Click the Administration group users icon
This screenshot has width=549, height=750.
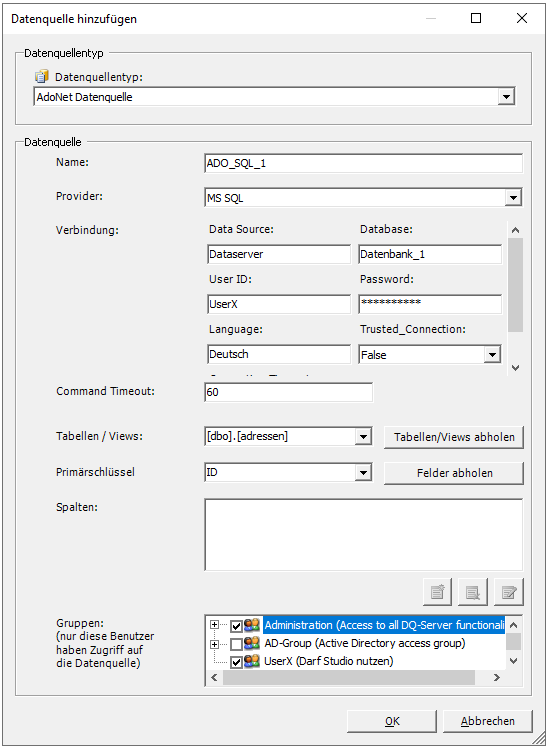click(252, 625)
